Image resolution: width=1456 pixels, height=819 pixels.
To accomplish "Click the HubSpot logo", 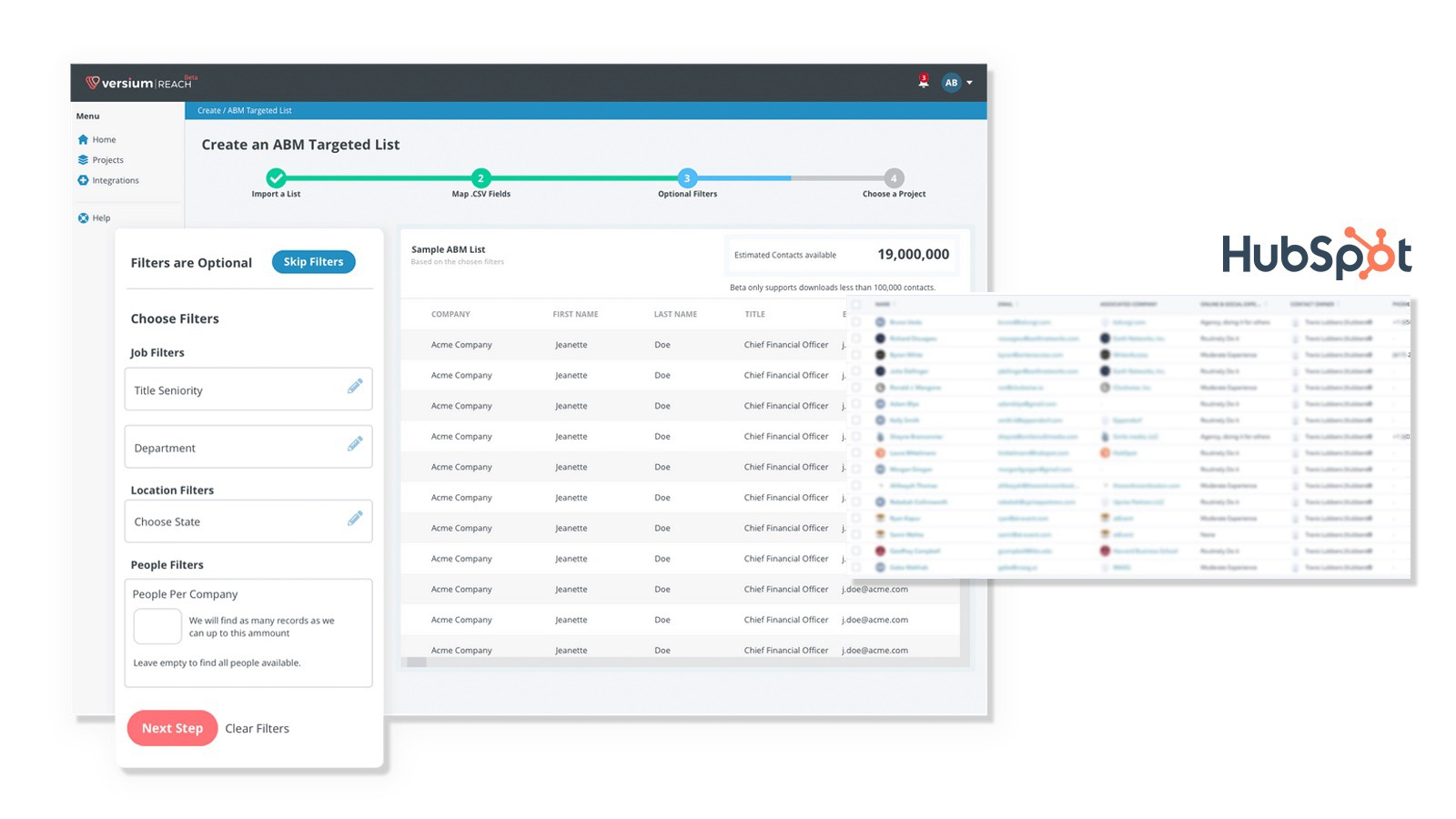I will pyautogui.click(x=1317, y=253).
